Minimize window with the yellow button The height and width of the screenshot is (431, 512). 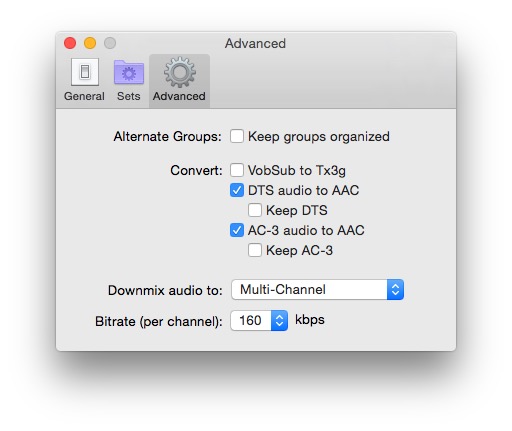(x=90, y=43)
